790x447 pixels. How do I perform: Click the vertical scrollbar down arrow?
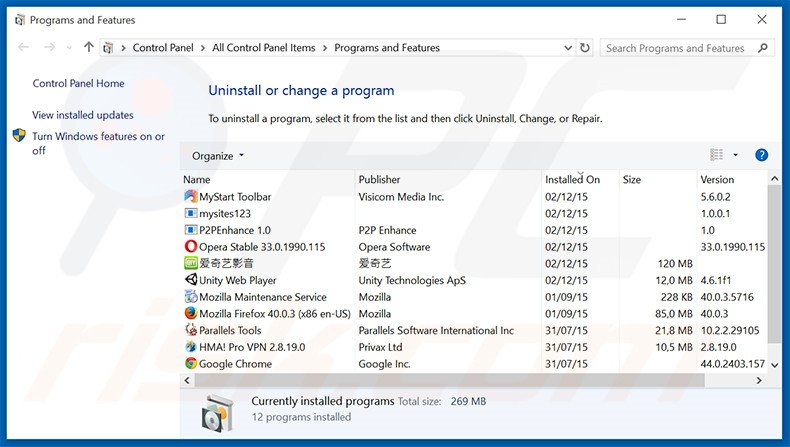pos(774,365)
